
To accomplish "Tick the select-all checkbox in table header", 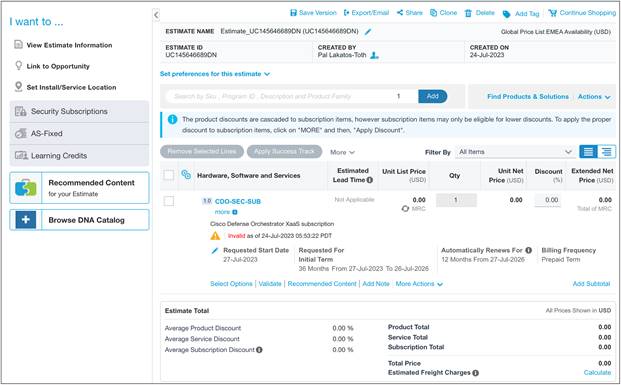I will tap(169, 175).
